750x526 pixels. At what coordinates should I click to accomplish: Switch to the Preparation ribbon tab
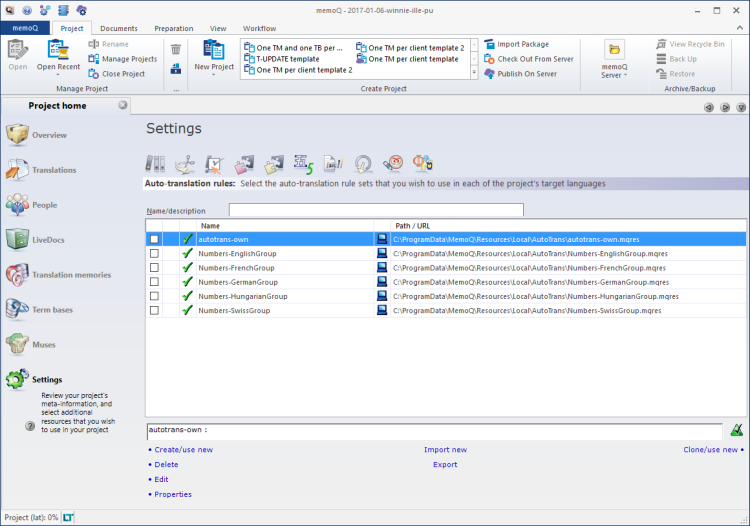pyautogui.click(x=173, y=29)
